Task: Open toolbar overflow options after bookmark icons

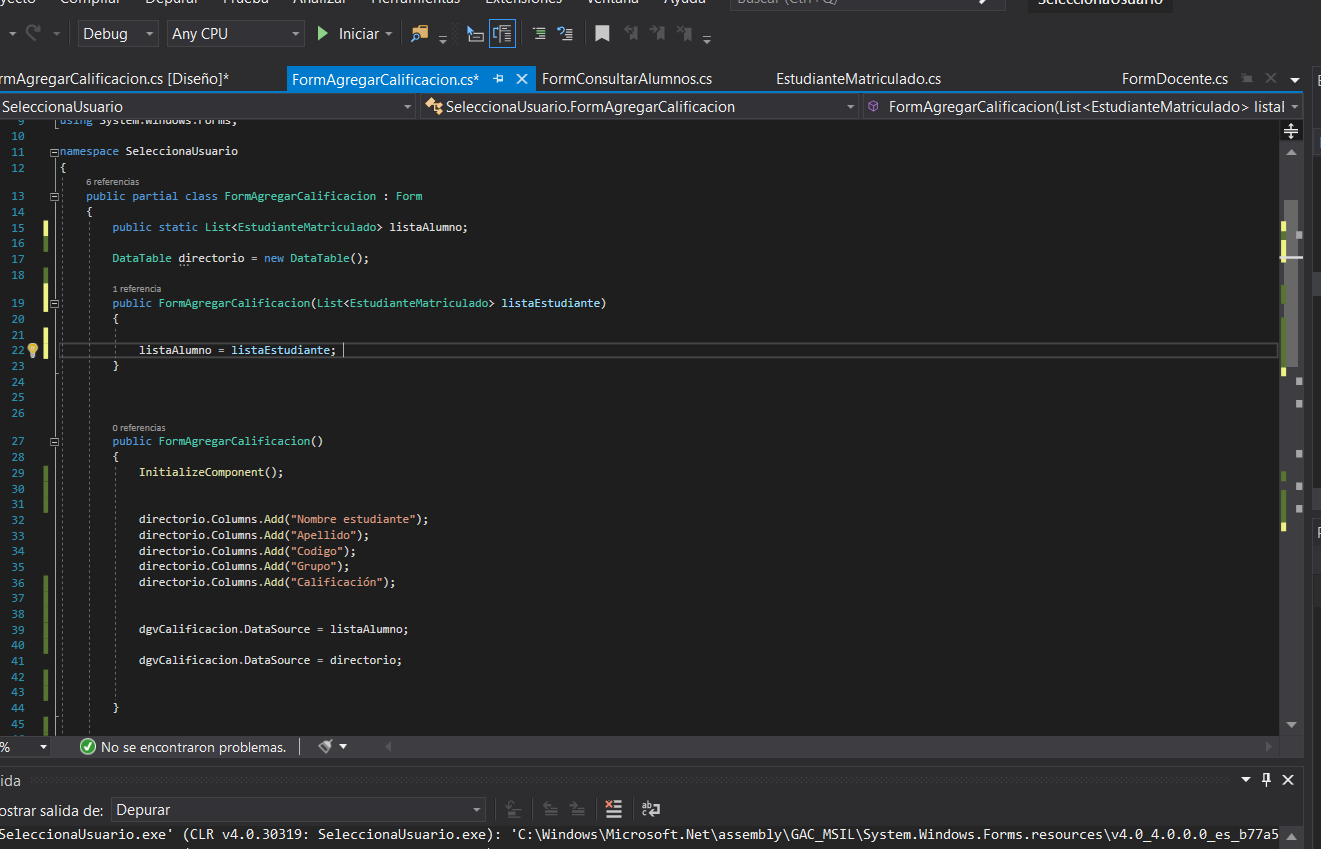Action: coord(707,39)
